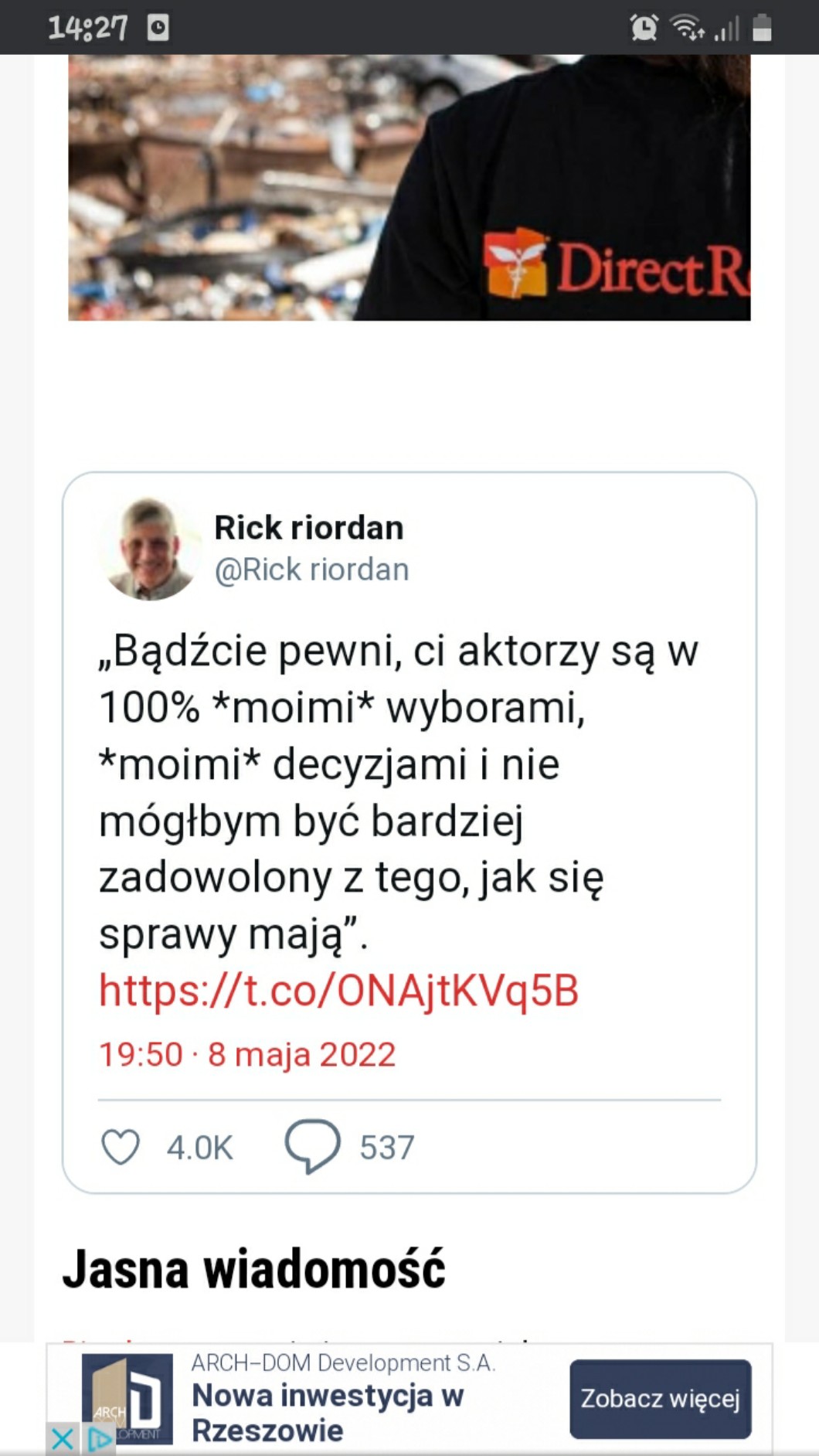This screenshot has width=819, height=1456.
Task: Tap Rick Riordan's profile avatar
Action: (x=150, y=549)
